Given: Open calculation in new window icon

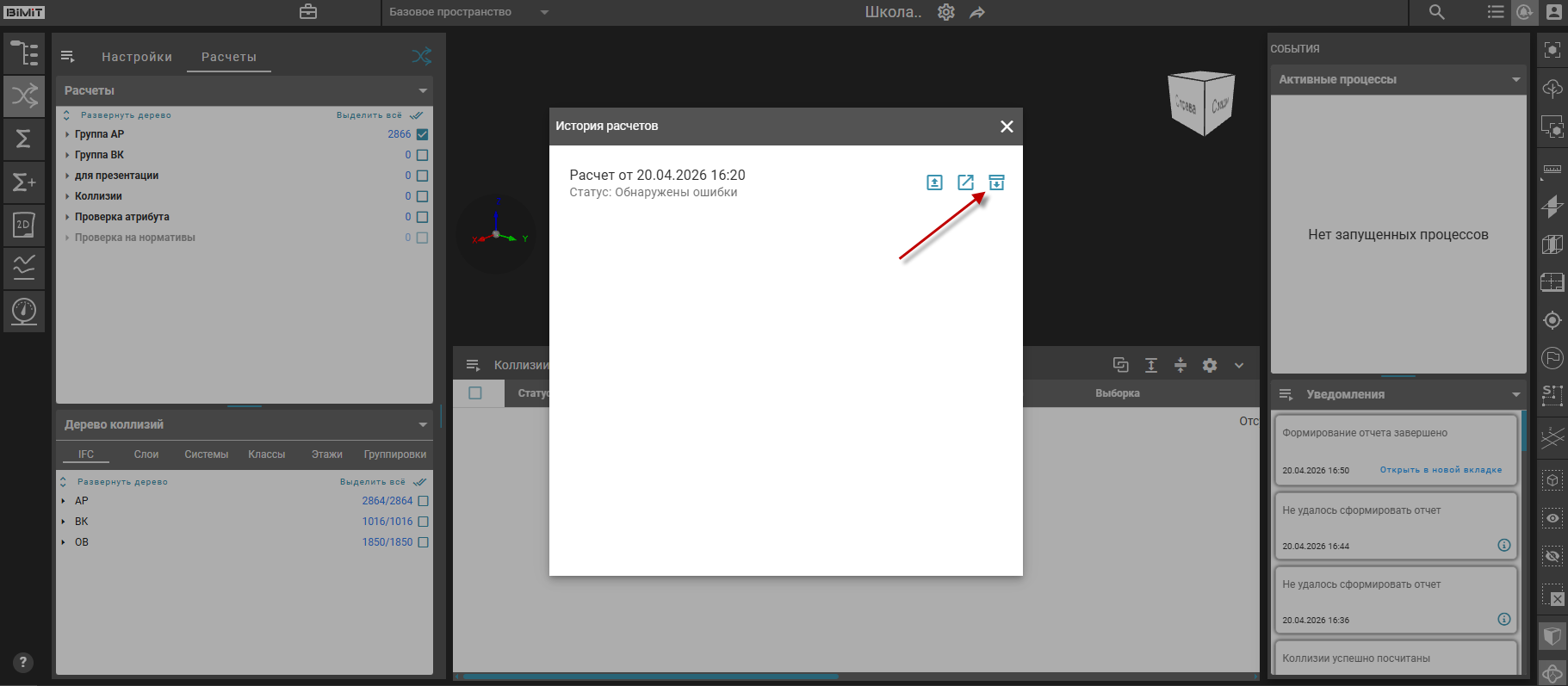Looking at the screenshot, I should (965, 182).
